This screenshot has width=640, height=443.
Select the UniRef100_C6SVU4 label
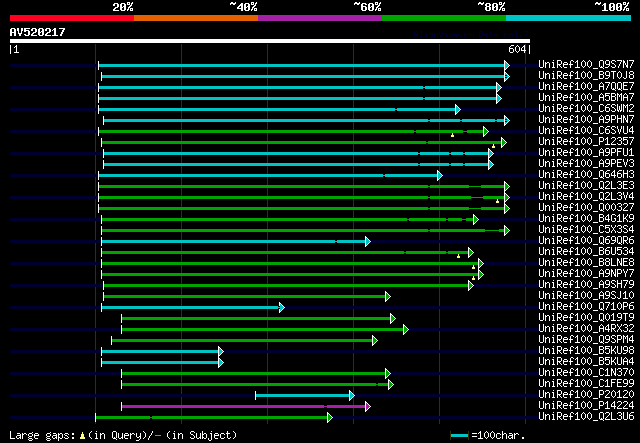coord(586,130)
